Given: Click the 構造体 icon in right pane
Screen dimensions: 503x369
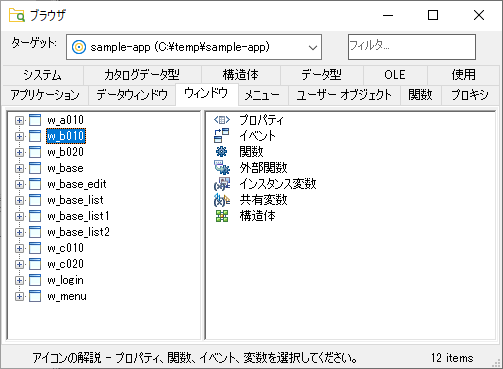Looking at the screenshot, I should coord(222,216).
